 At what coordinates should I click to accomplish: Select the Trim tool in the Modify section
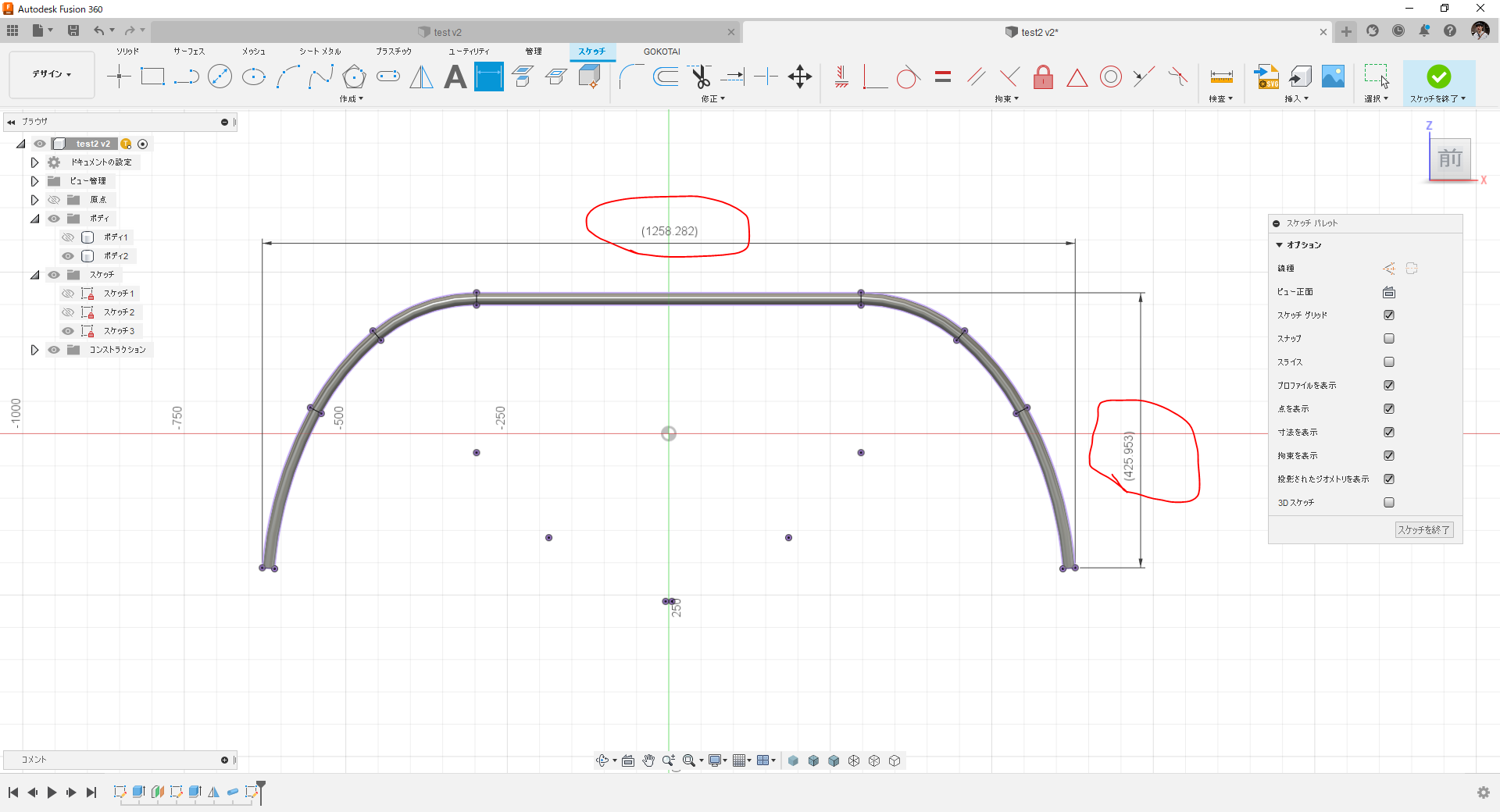click(700, 77)
